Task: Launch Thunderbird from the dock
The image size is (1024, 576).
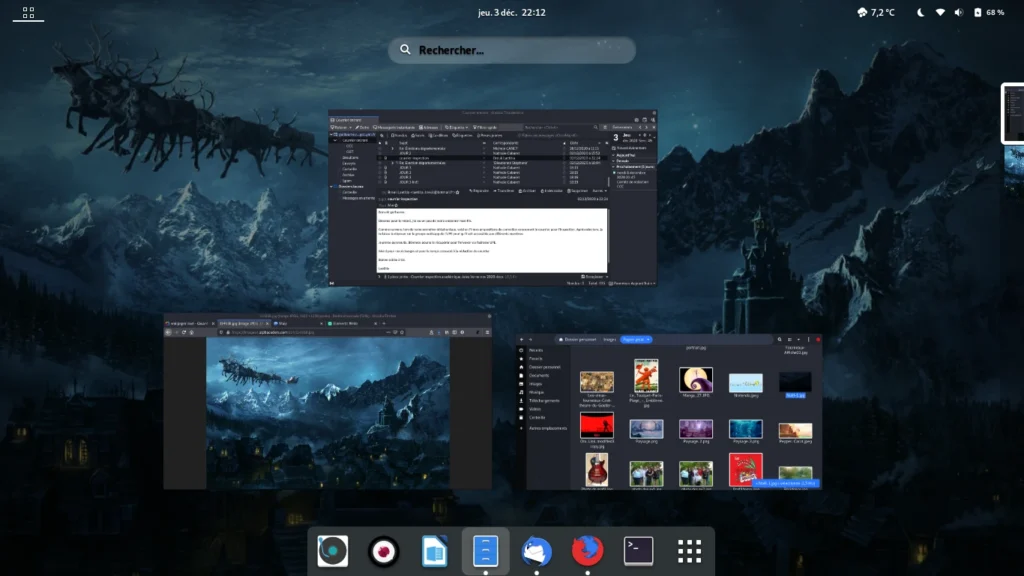Action: click(x=536, y=551)
